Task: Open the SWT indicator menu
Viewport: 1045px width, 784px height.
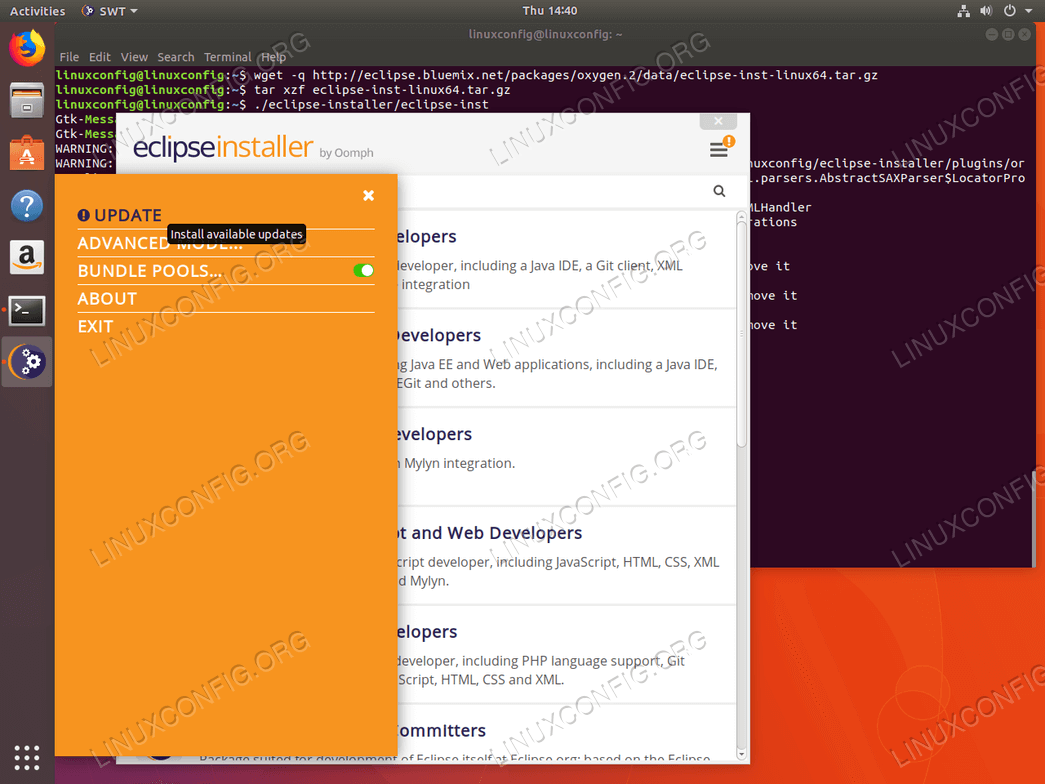Action: [x=108, y=11]
